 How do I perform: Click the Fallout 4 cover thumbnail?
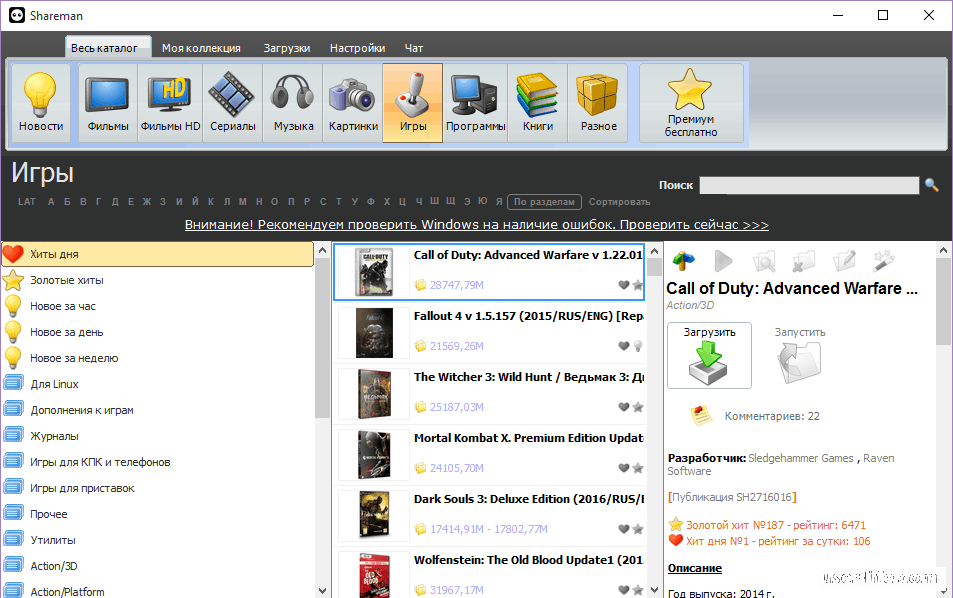tap(374, 332)
